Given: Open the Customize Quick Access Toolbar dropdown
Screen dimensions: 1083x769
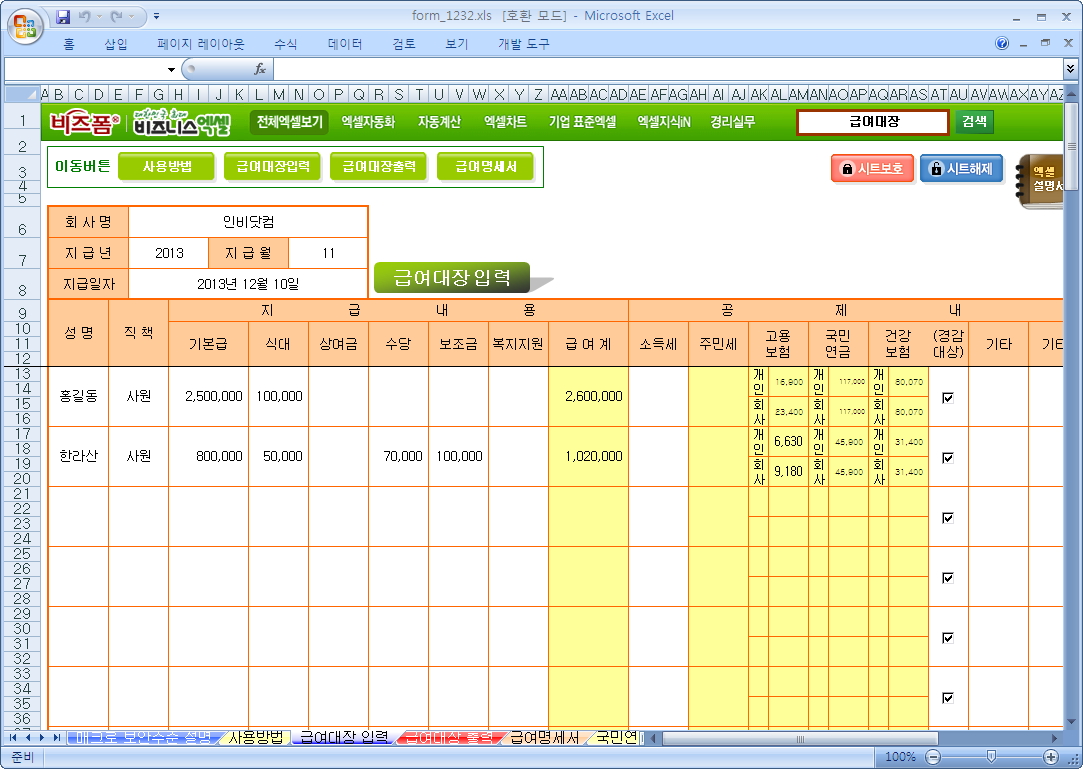Looking at the screenshot, I should point(157,17).
